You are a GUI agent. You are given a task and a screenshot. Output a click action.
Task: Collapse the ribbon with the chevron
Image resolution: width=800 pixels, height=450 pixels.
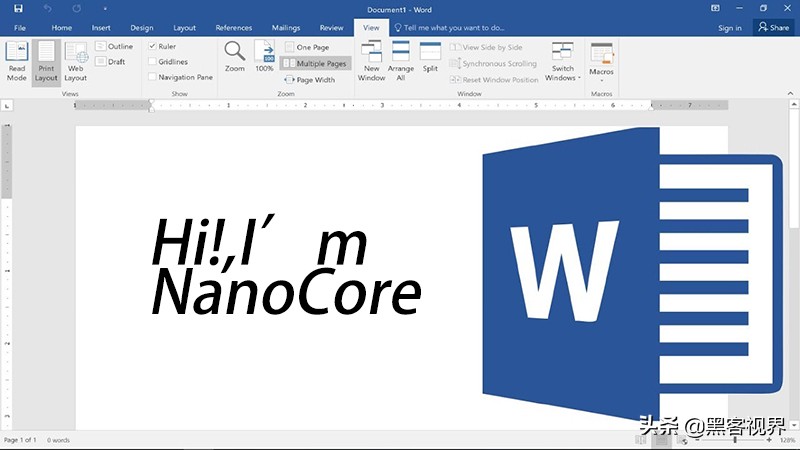[x=790, y=93]
